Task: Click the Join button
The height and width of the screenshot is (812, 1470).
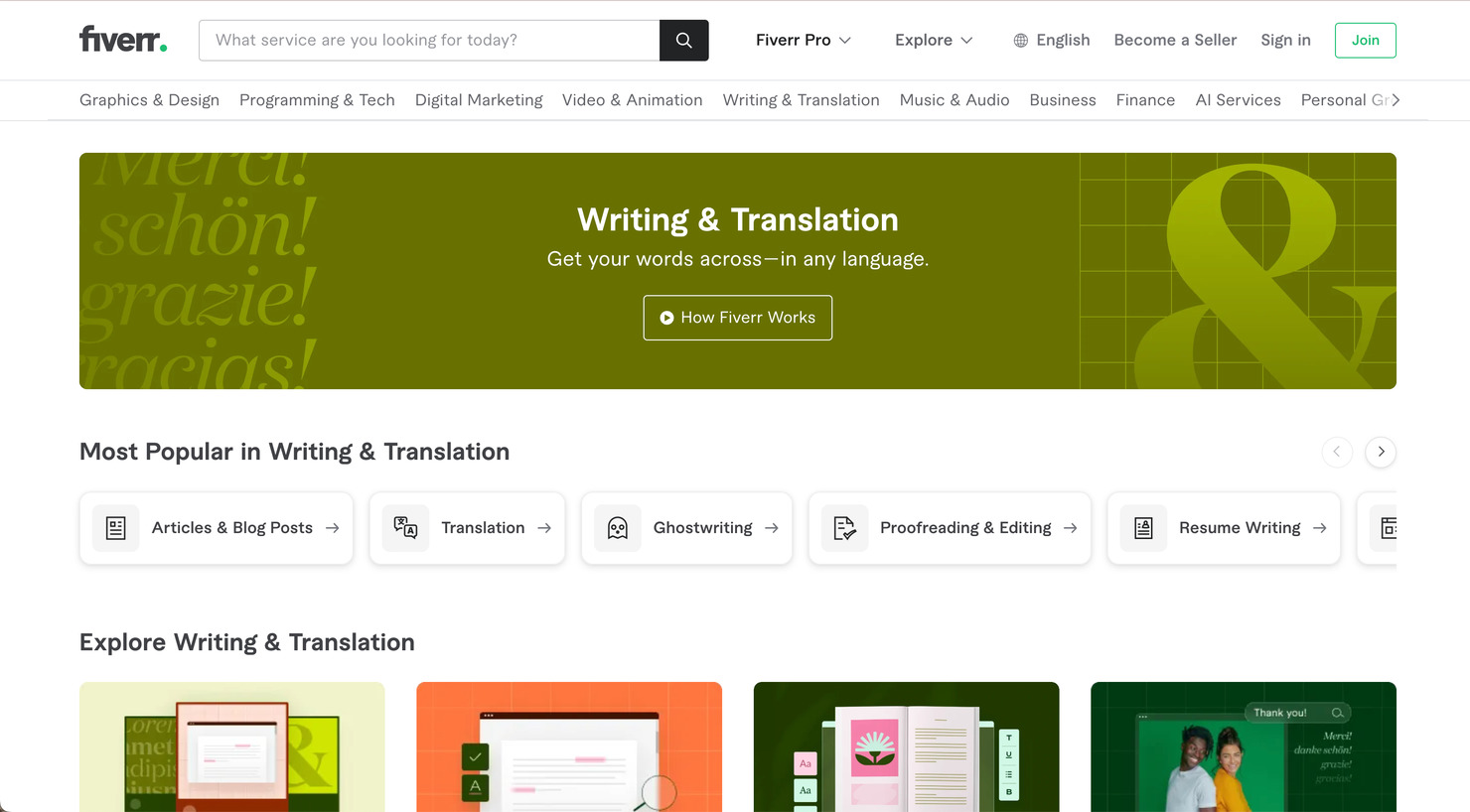Action: (x=1365, y=40)
